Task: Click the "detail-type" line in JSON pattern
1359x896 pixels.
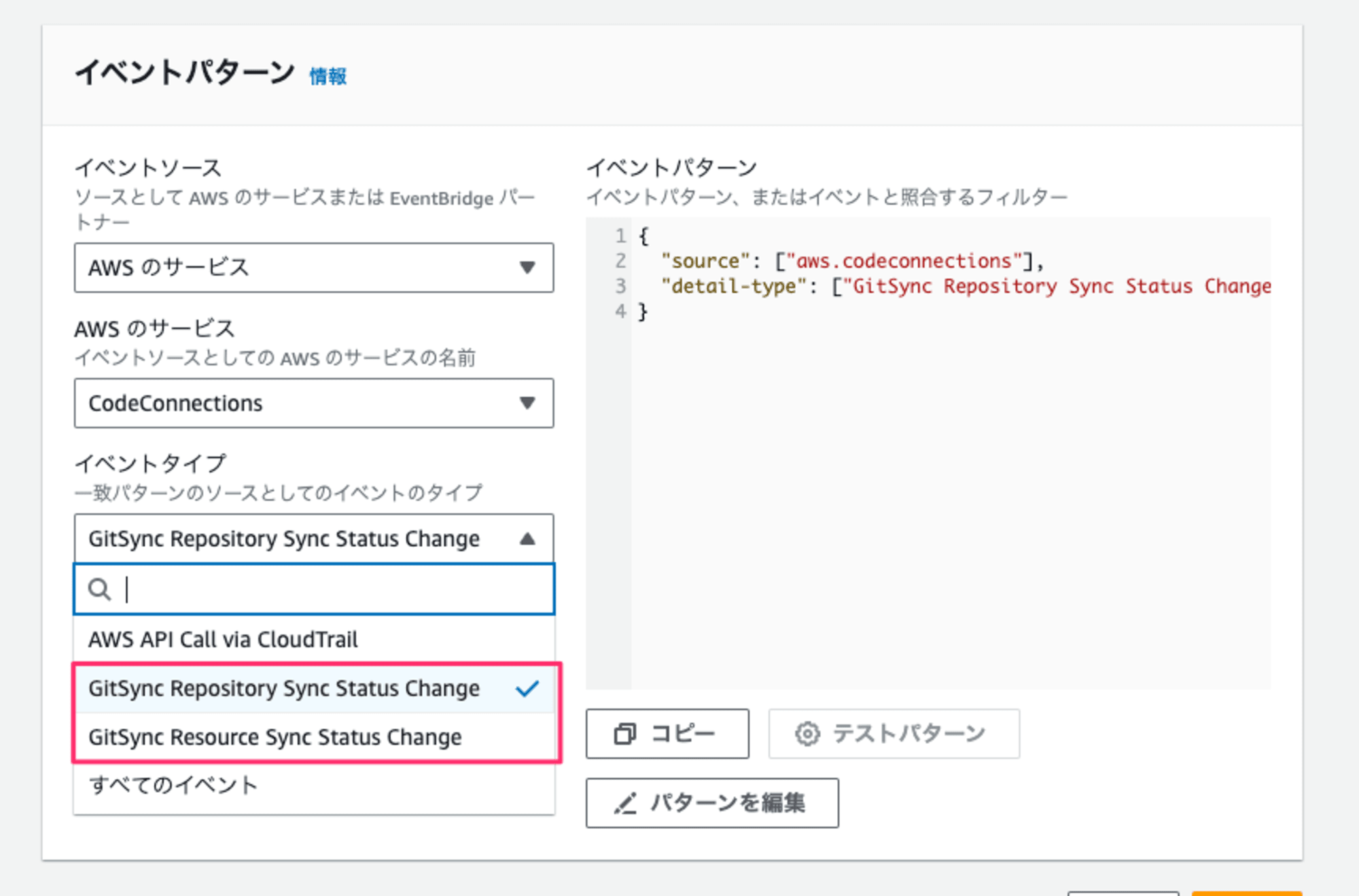Action: [966, 286]
